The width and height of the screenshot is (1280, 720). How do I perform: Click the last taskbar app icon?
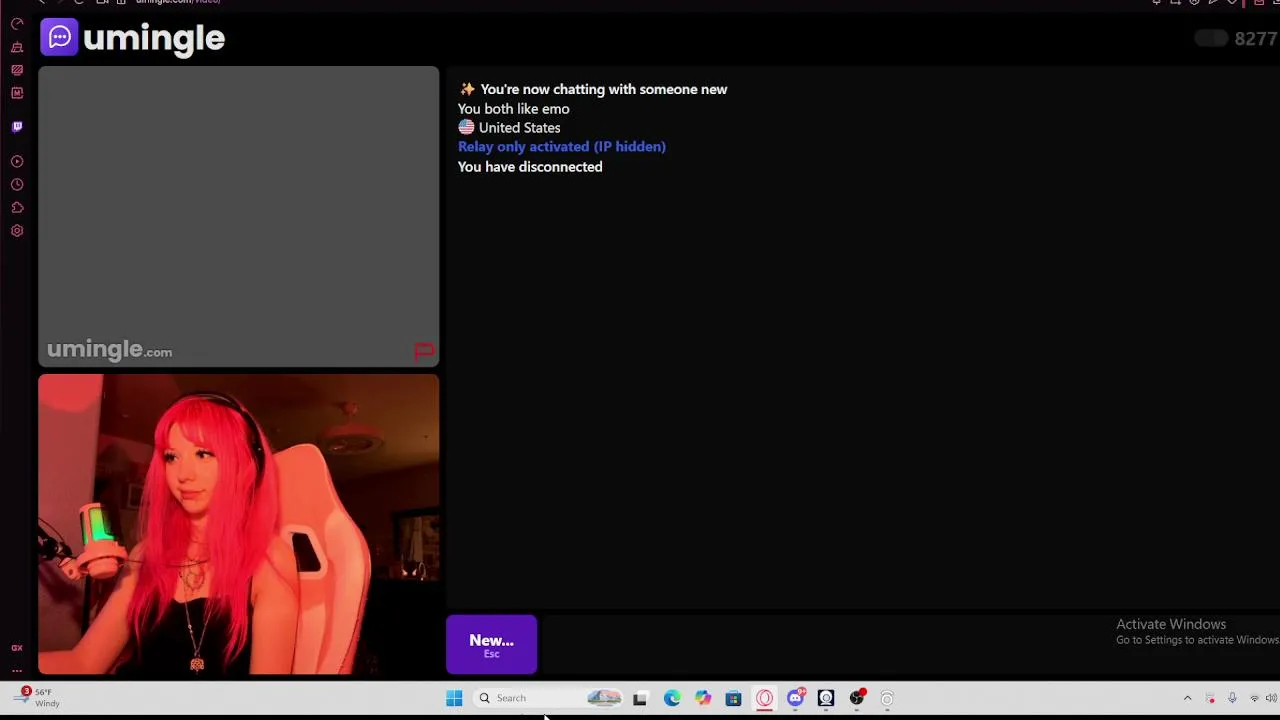pyautogui.click(x=887, y=698)
